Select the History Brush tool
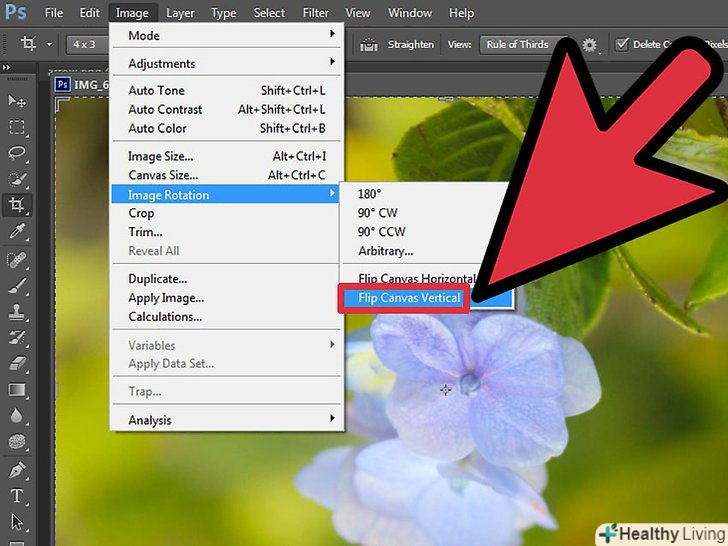 coord(17,338)
